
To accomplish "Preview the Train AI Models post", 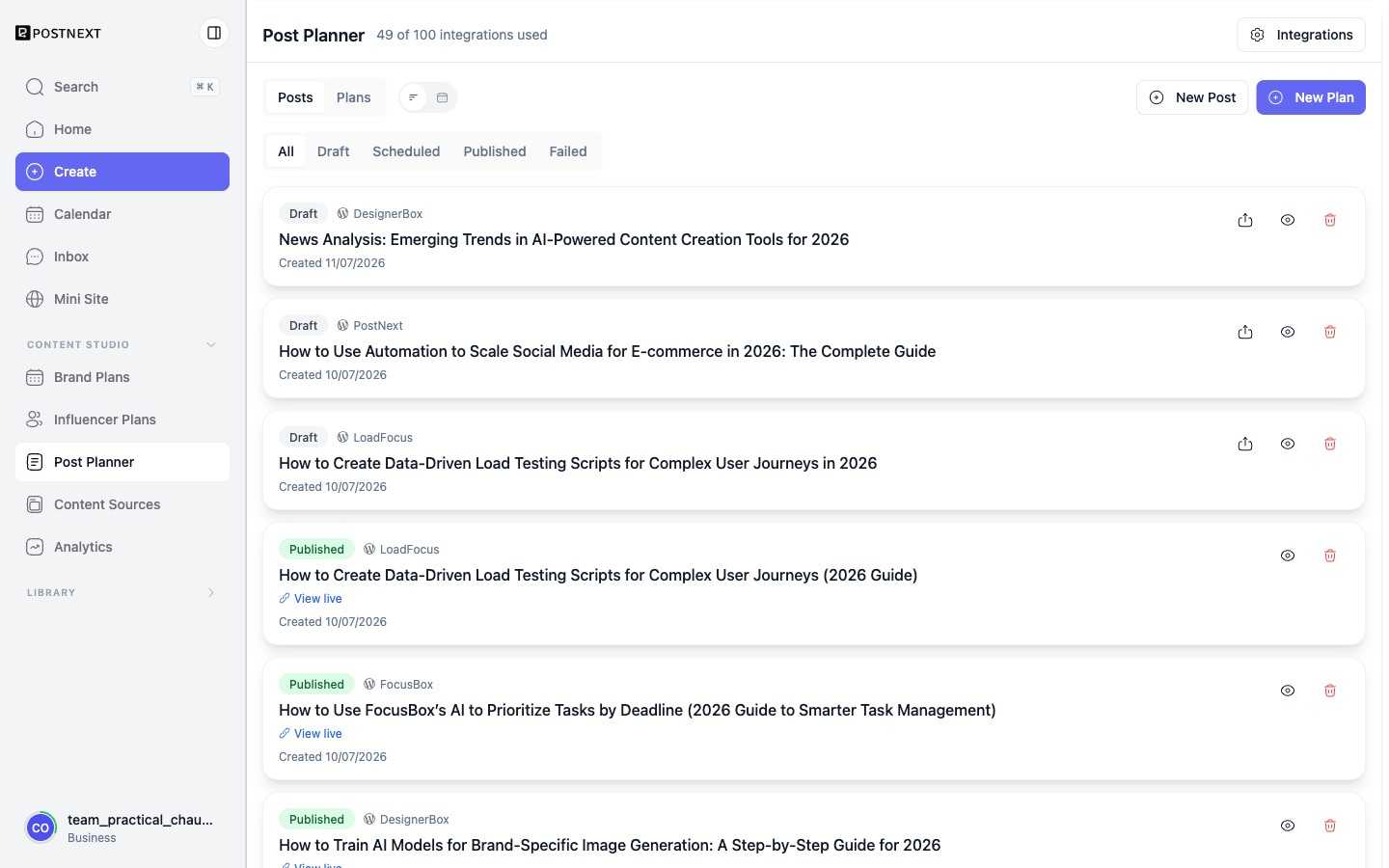I will [1288, 826].
